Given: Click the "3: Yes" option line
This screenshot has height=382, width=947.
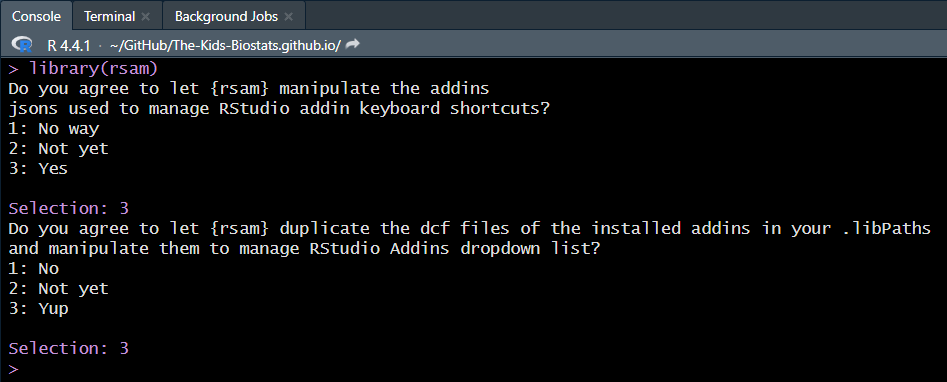Looking at the screenshot, I should [x=38, y=168].
